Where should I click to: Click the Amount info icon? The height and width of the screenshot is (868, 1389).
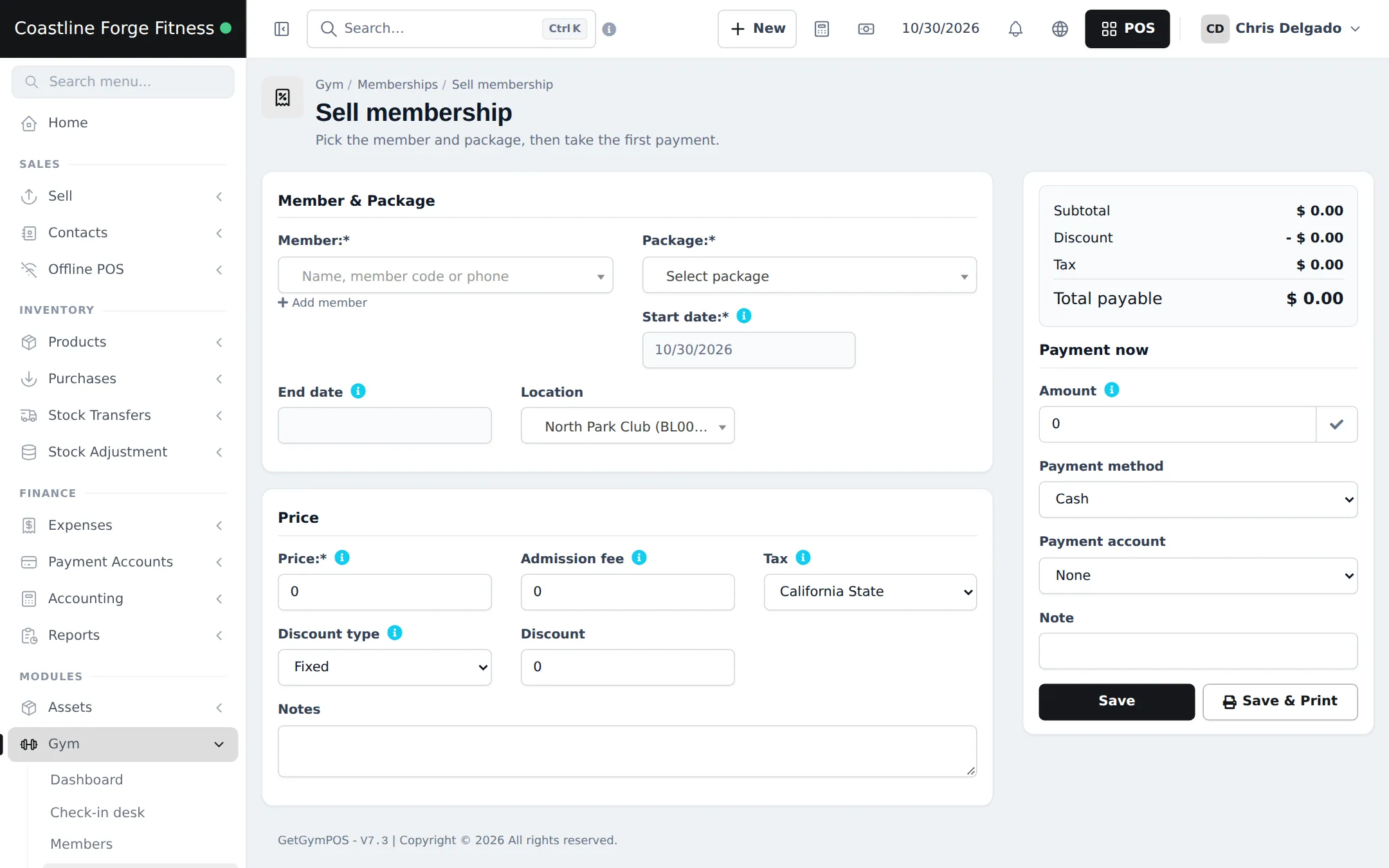[x=1112, y=390]
